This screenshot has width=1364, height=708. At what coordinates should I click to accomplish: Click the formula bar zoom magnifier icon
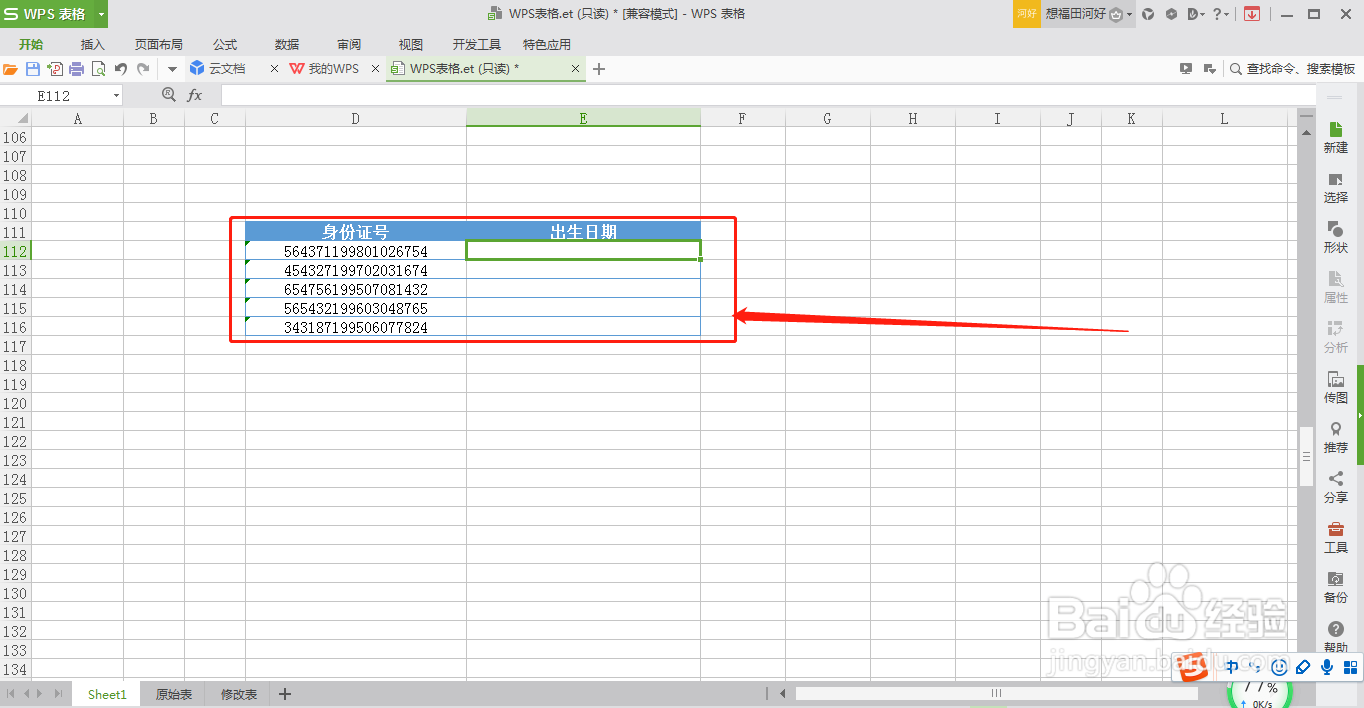click(x=168, y=95)
